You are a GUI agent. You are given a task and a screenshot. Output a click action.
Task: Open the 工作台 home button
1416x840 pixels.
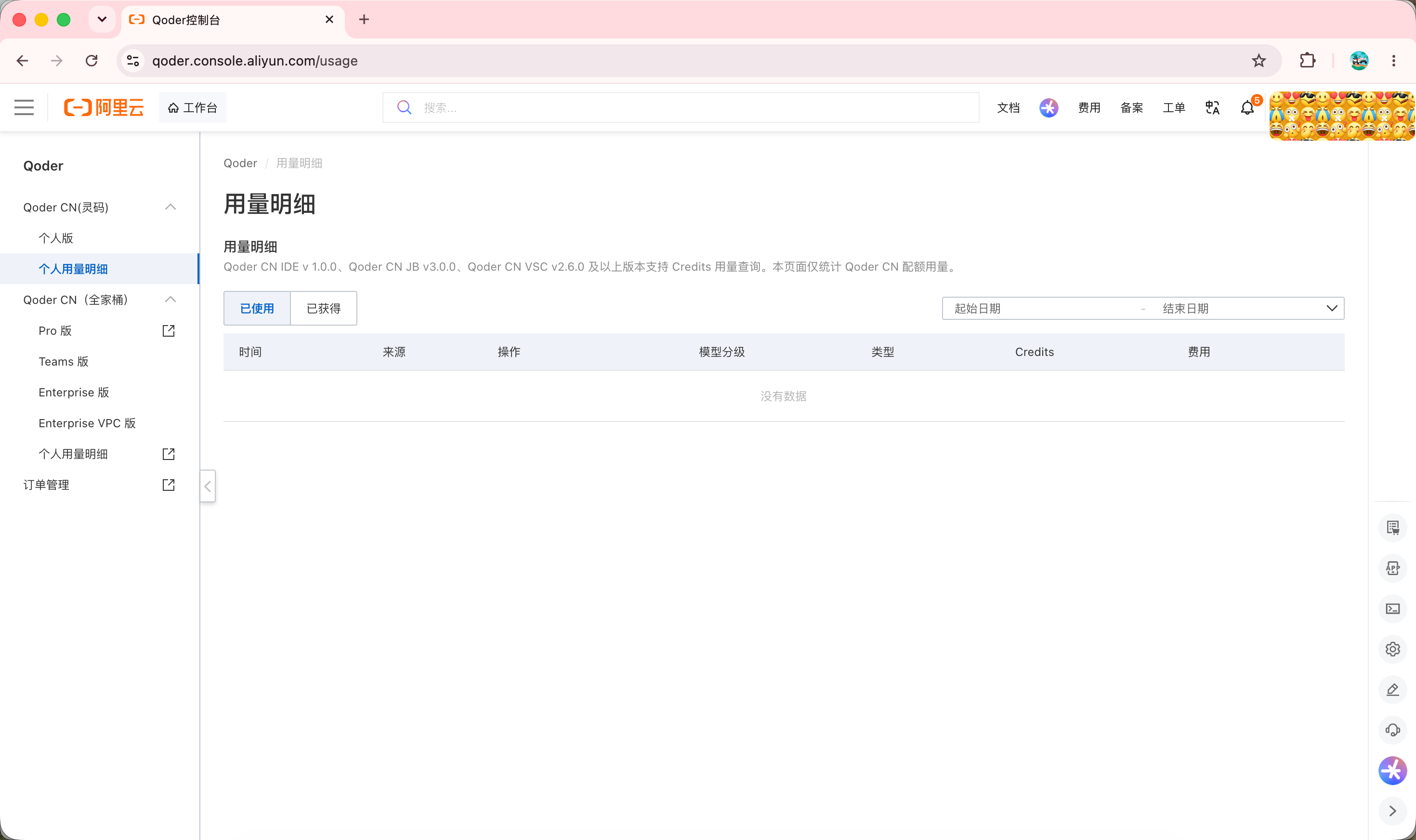pyautogui.click(x=193, y=107)
